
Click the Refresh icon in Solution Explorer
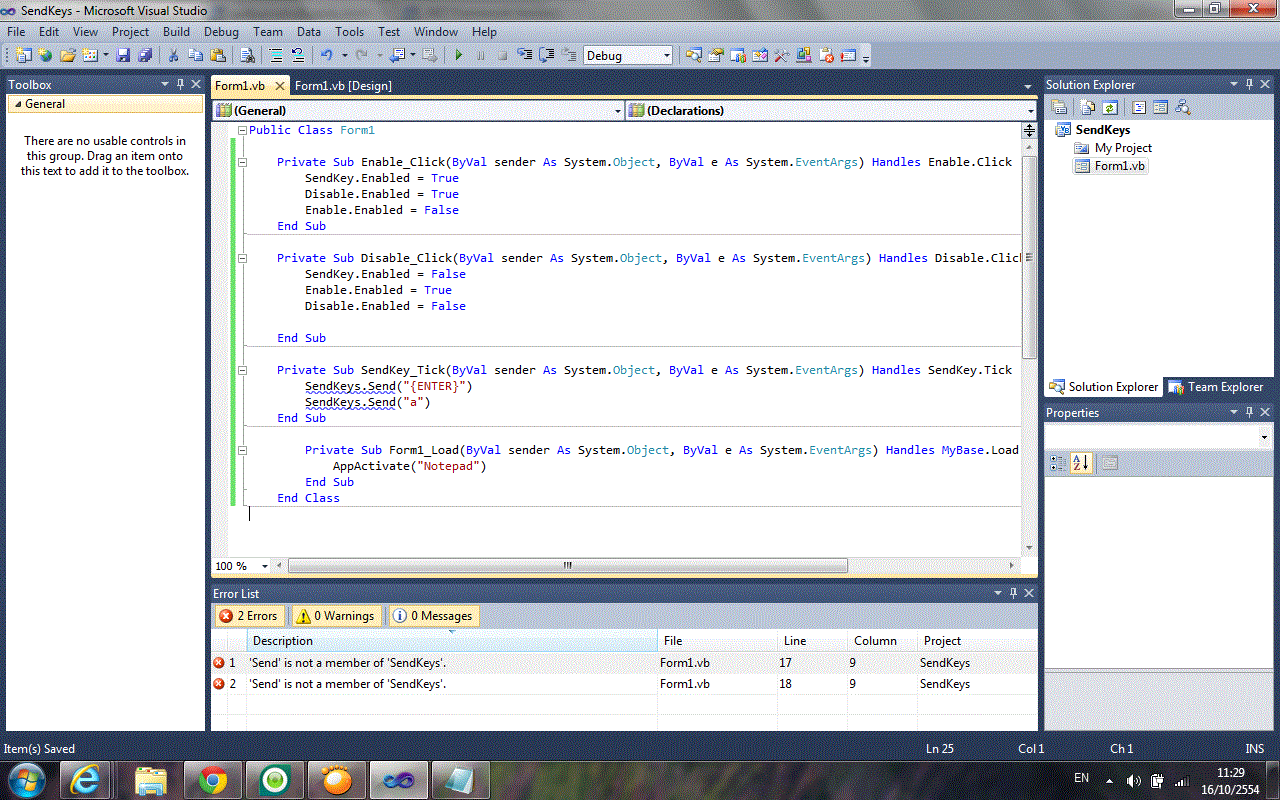1110,106
